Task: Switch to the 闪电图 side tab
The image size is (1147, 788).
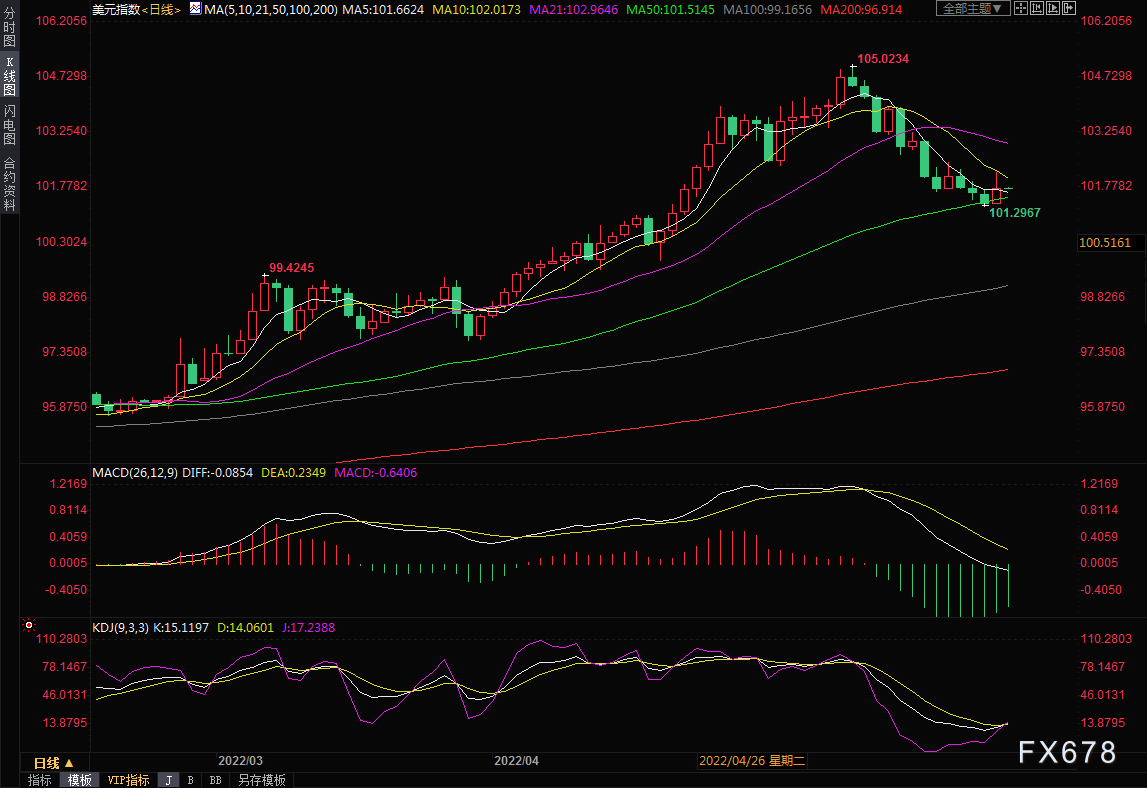Action: [x=10, y=124]
